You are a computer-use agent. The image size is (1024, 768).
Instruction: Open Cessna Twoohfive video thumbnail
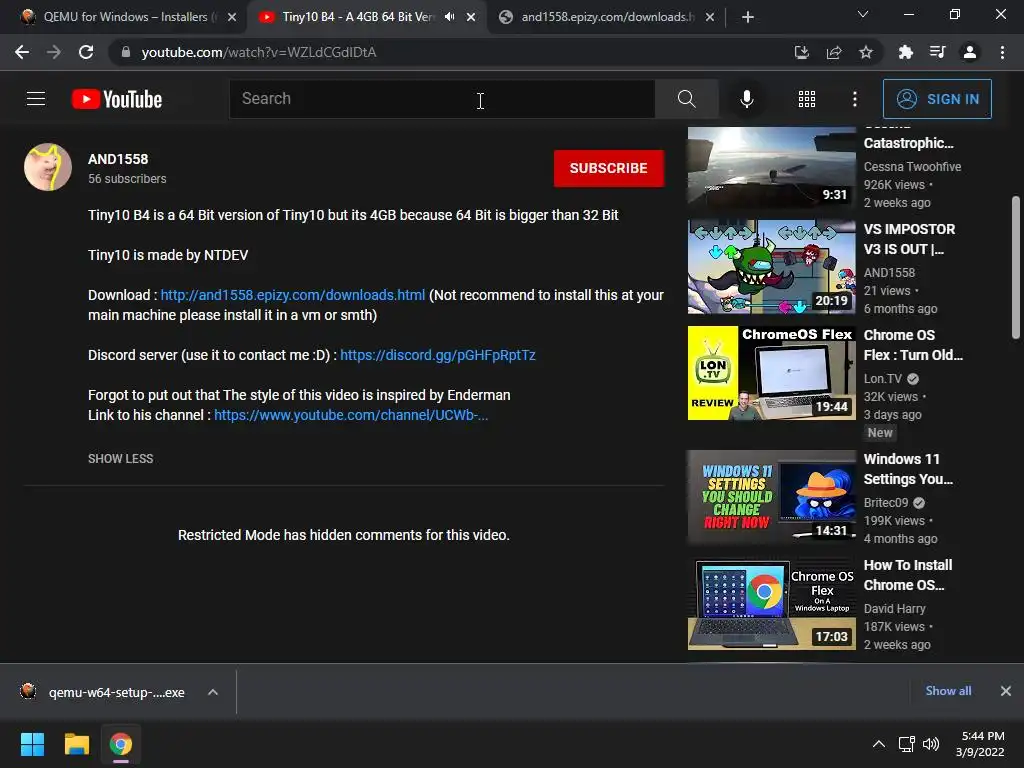click(x=771, y=167)
